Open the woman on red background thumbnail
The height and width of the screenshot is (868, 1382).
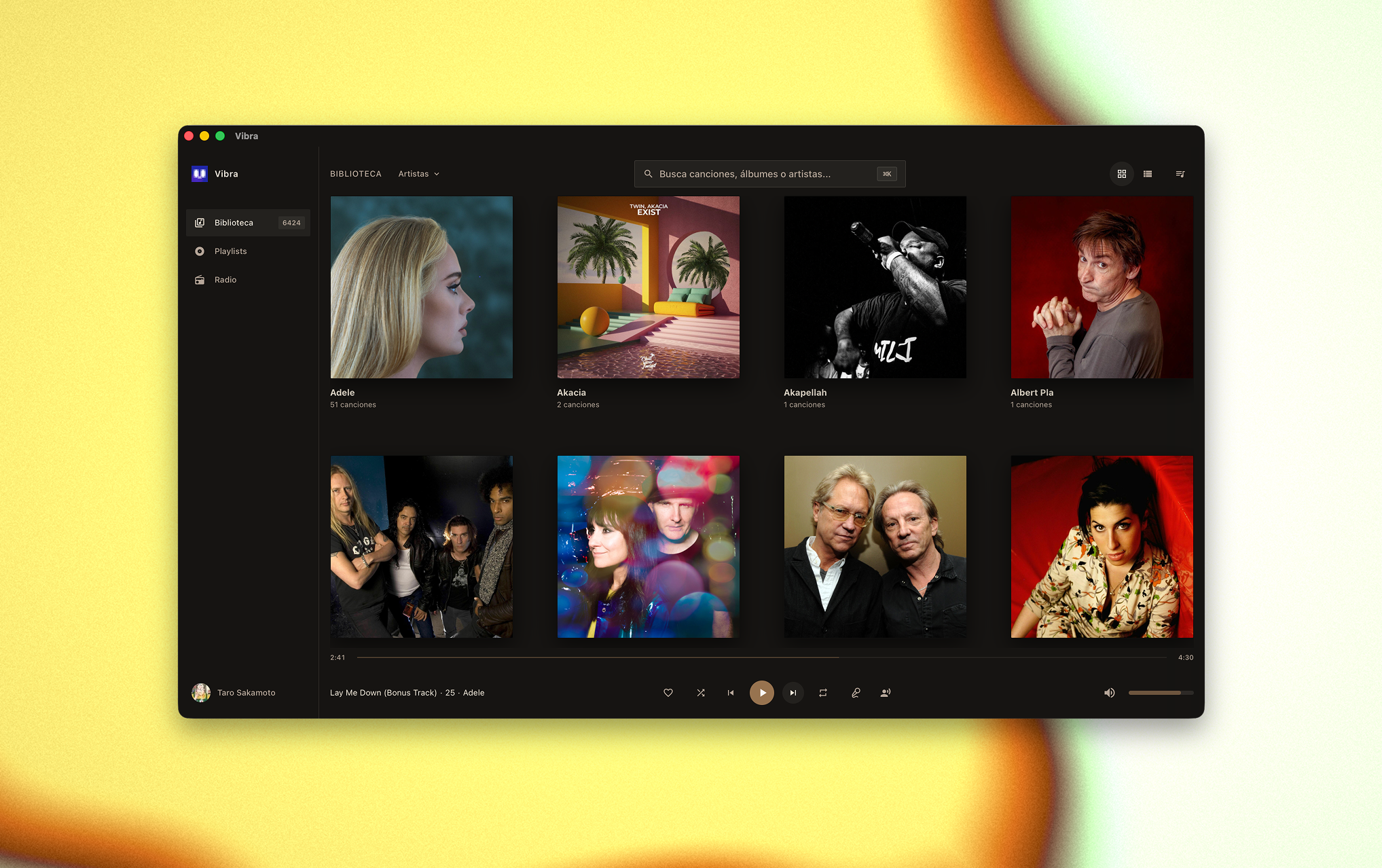(x=1102, y=547)
